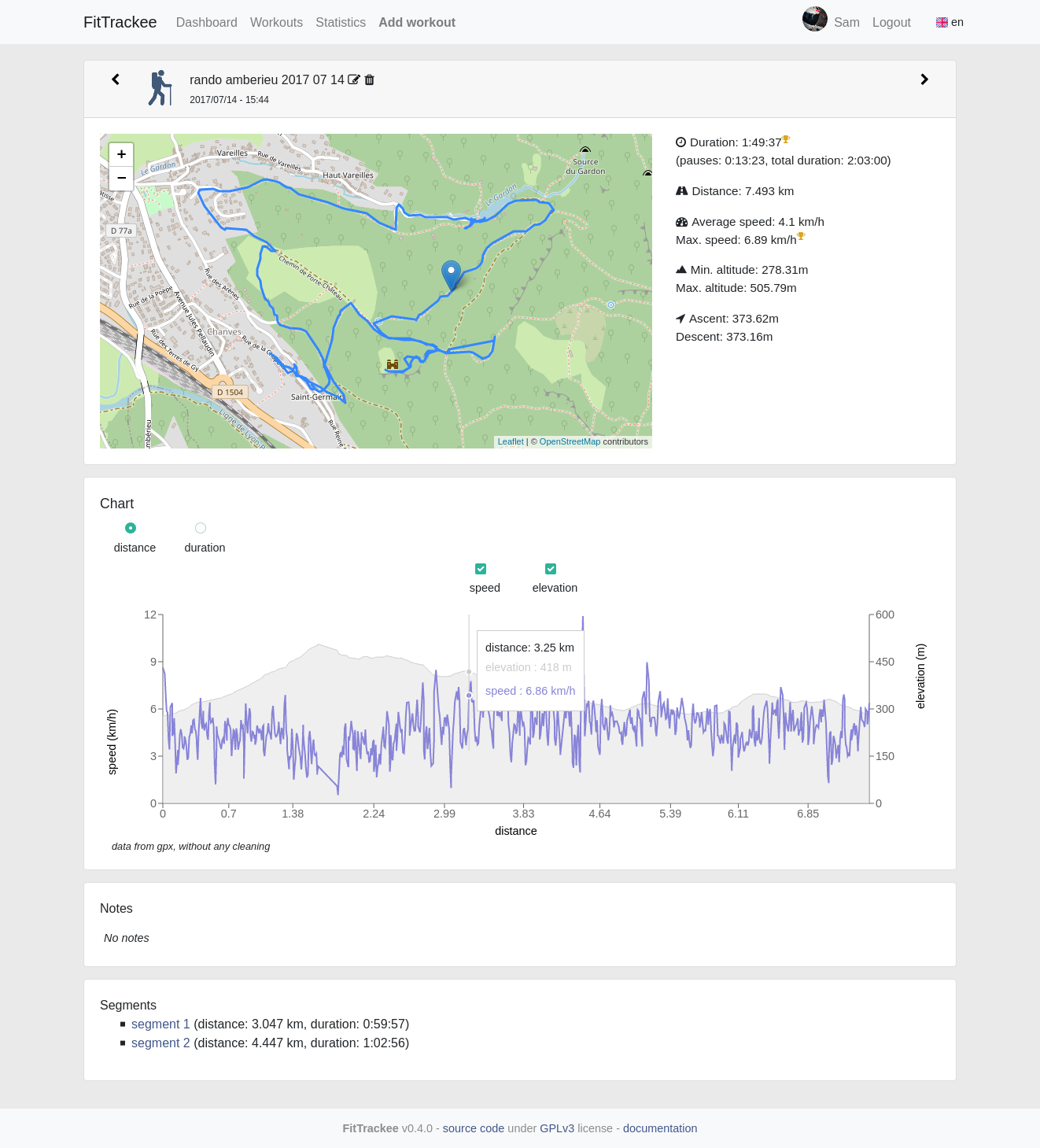The image size is (1040, 1148).
Task: Open source code link in footer
Action: 474,1128
